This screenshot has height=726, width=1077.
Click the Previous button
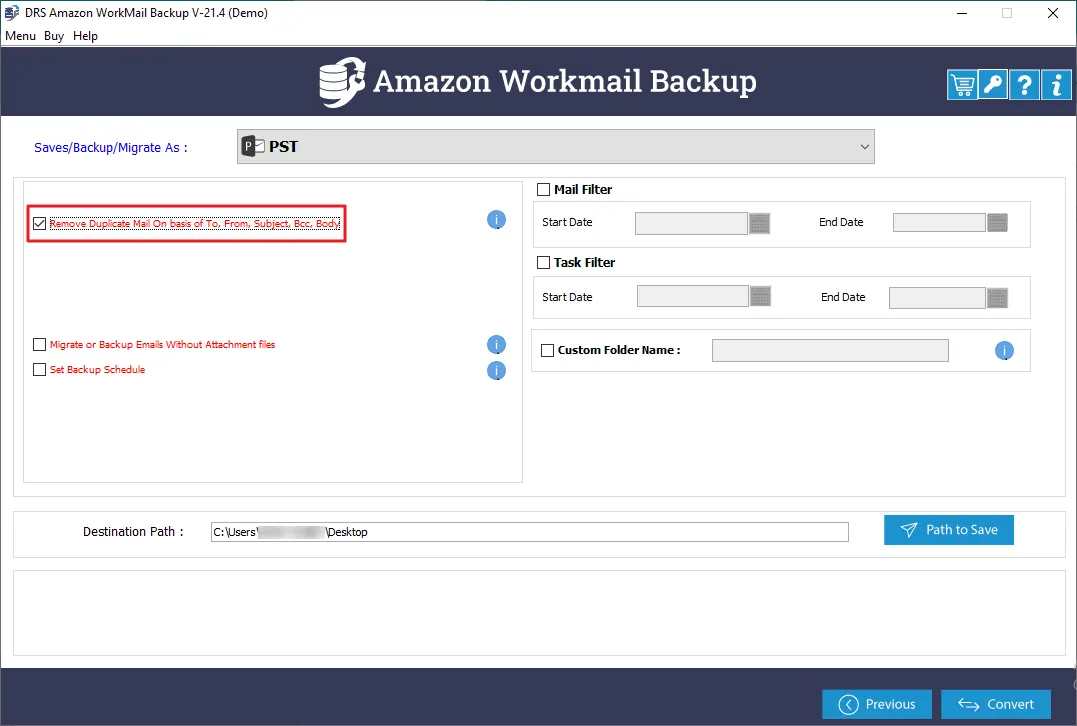876,704
